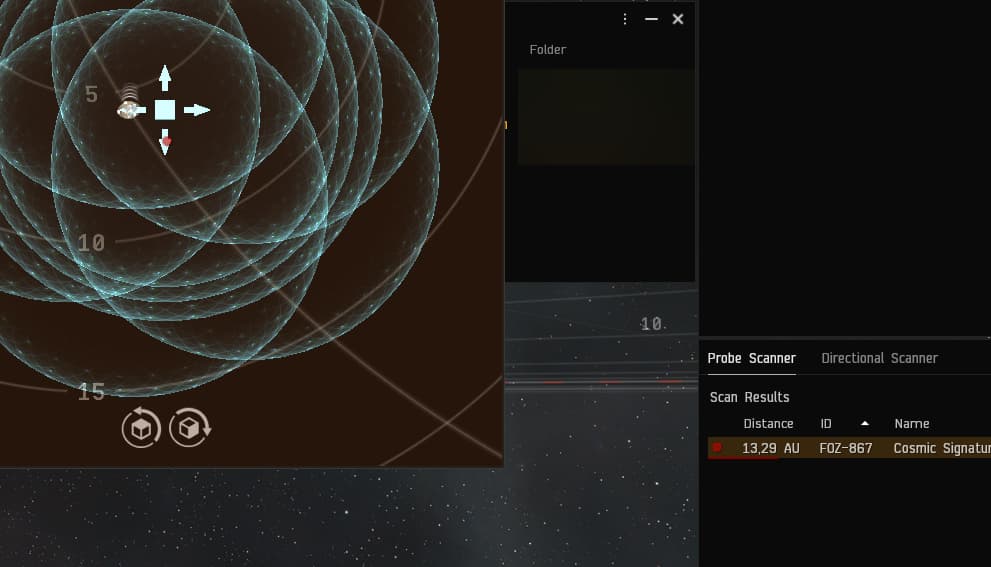991x567 pixels.
Task: Sort scan results by Distance column
Action: point(768,424)
